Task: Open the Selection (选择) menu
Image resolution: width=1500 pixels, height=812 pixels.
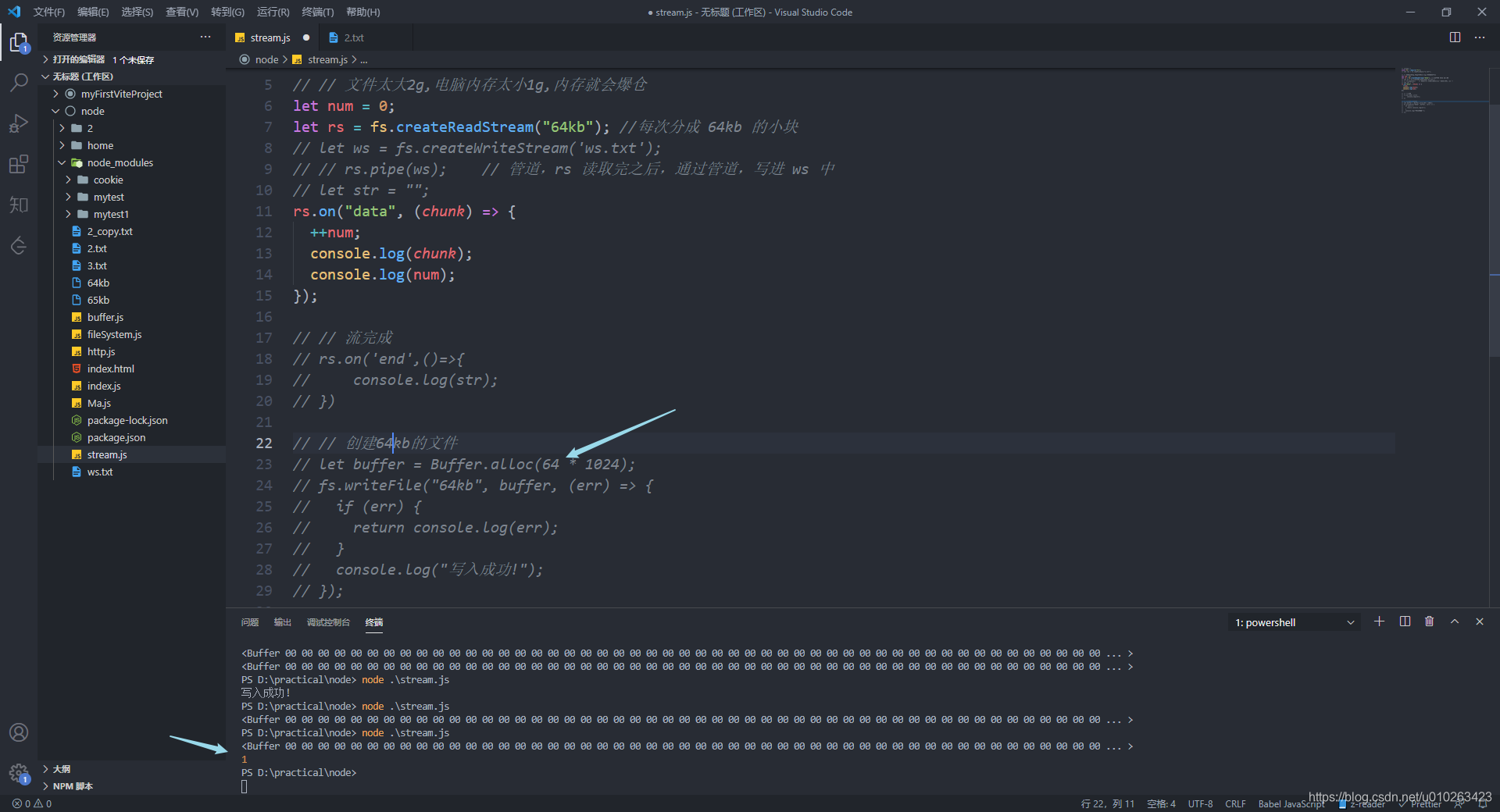Action: pos(137,12)
